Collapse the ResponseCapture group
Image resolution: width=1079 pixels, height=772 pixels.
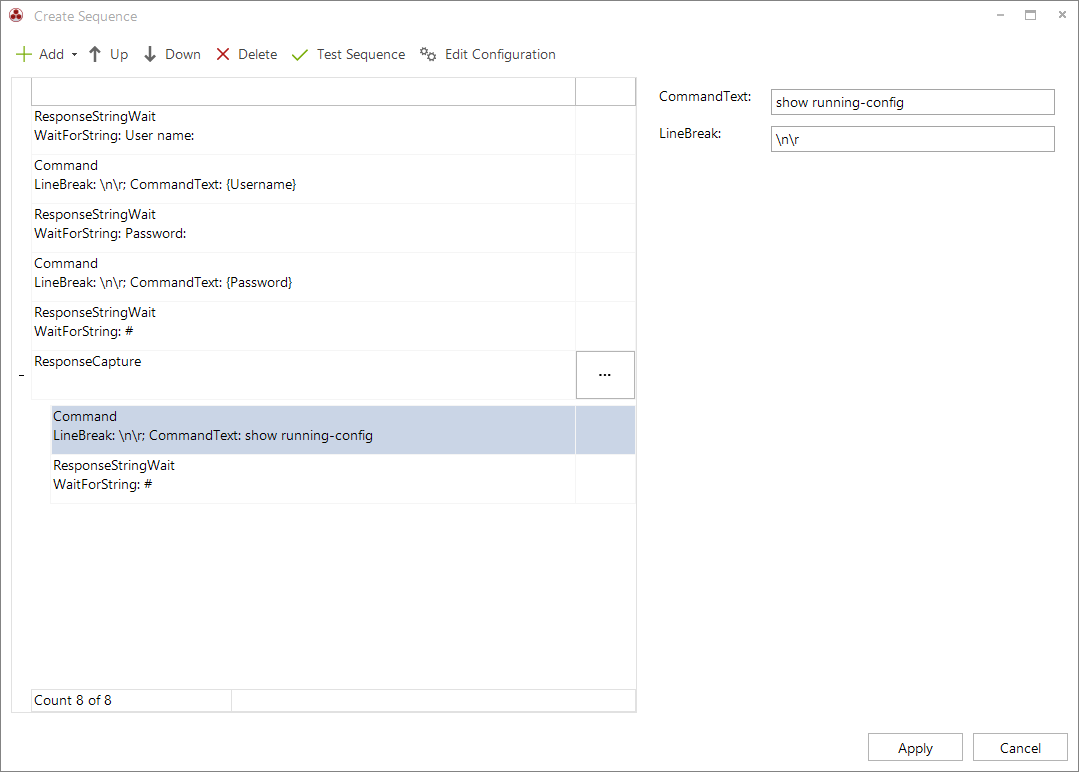[21, 376]
